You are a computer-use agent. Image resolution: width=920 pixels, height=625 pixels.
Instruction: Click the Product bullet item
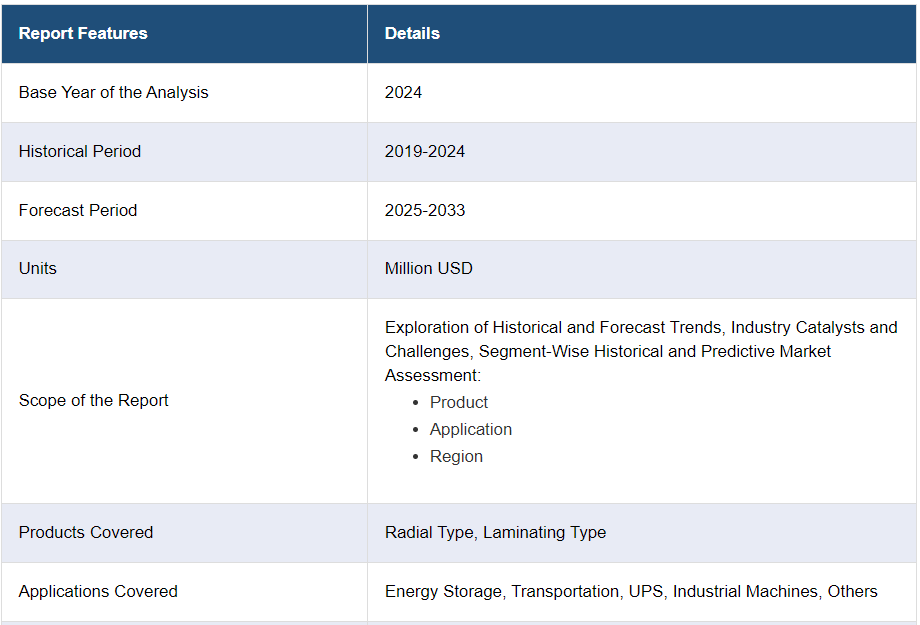[x=459, y=403]
